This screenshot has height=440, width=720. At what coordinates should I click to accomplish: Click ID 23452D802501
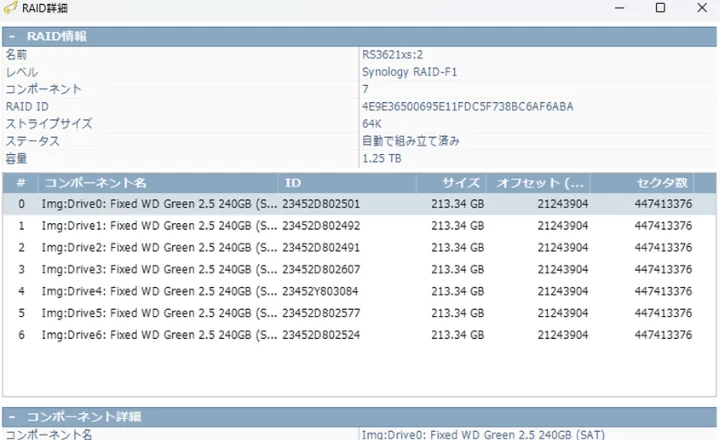pyautogui.click(x=321, y=204)
